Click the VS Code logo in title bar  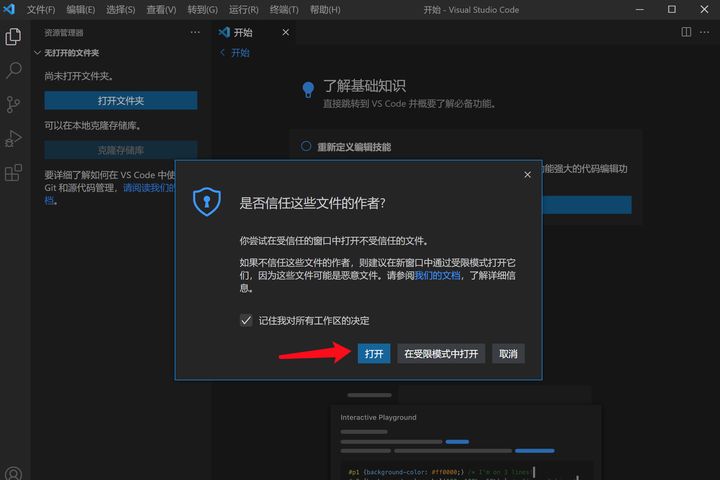9,9
